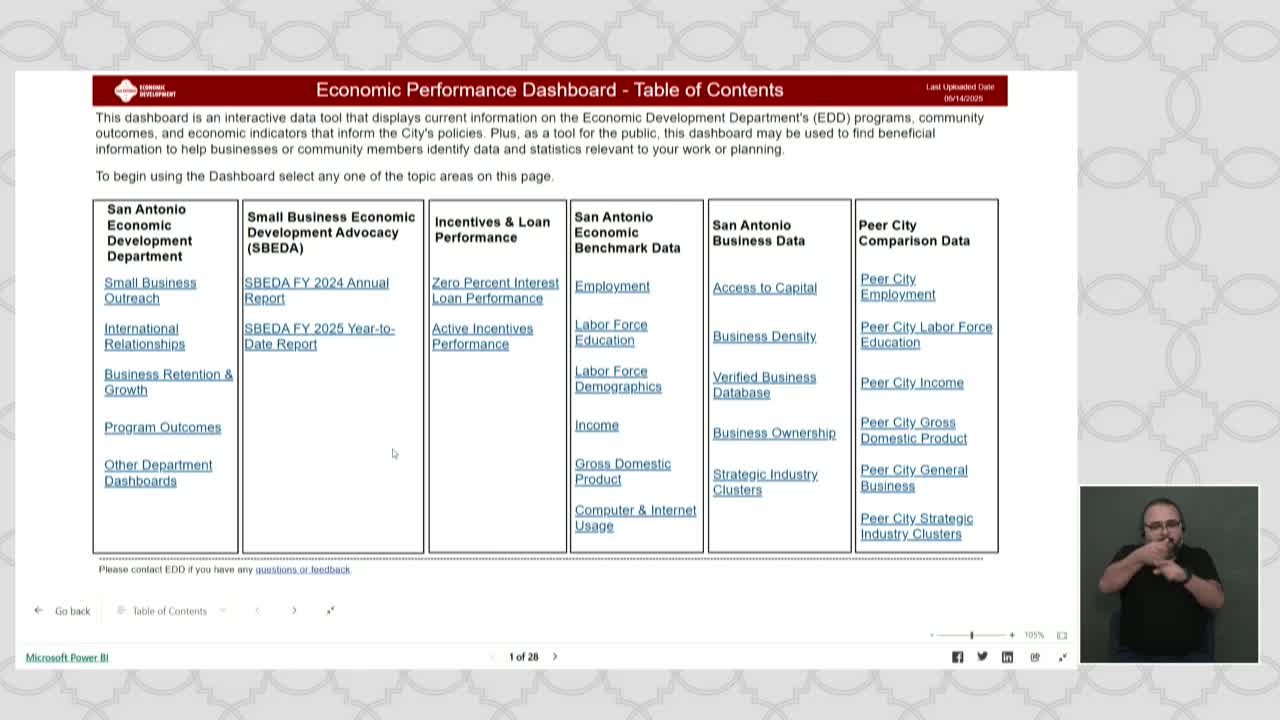Screen dimensions: 1280x720
Task: Zoom in with the plus icon
Action: (x=1011, y=635)
